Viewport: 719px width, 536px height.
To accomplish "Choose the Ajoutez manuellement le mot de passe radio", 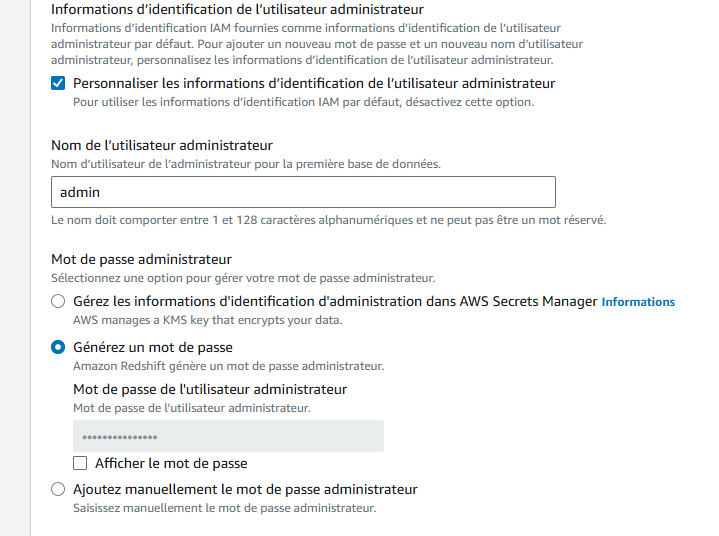I will (58, 489).
